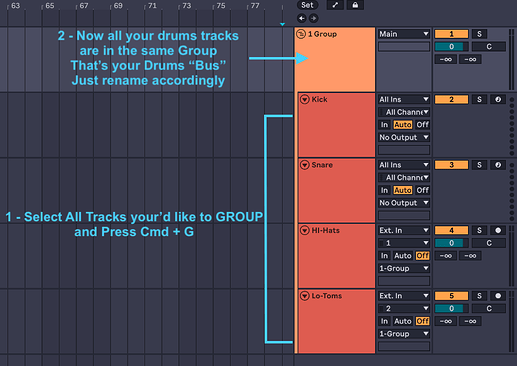Viewport: 517px width, 366px height.
Task: Click Group track pan control C
Action: pos(489,47)
